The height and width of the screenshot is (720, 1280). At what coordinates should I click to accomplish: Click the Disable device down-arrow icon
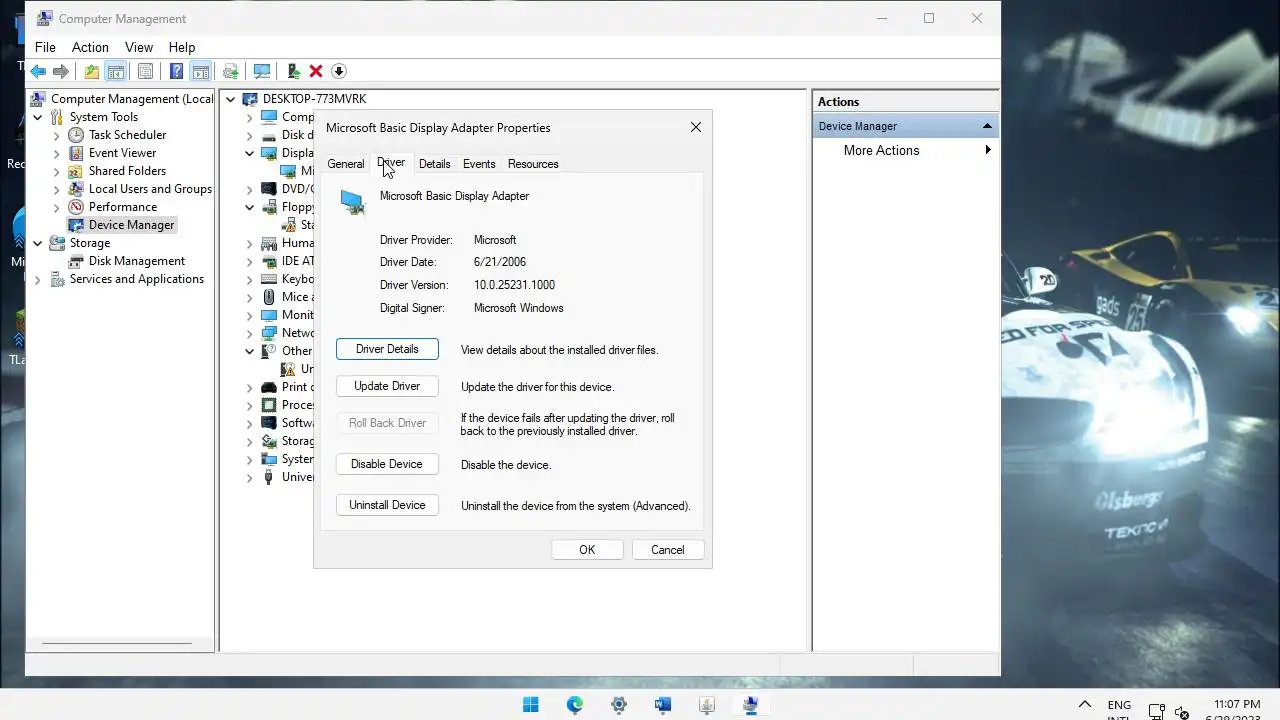339,71
